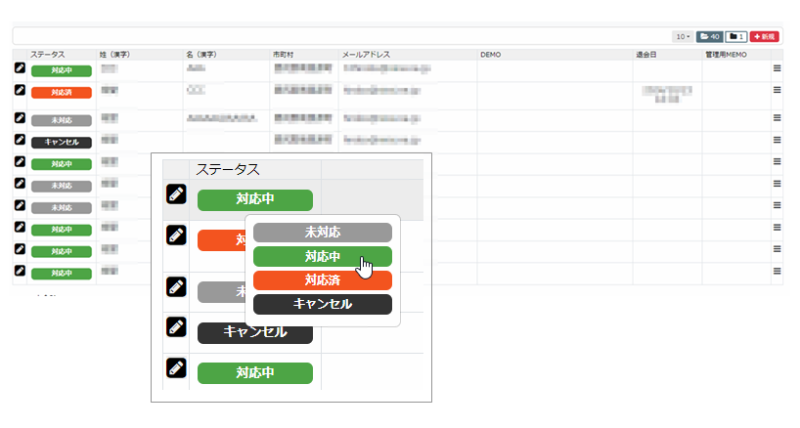800x428 pixels.
Task: Open the status dropdown on the small orange 対応済 badge
Action: (61, 92)
